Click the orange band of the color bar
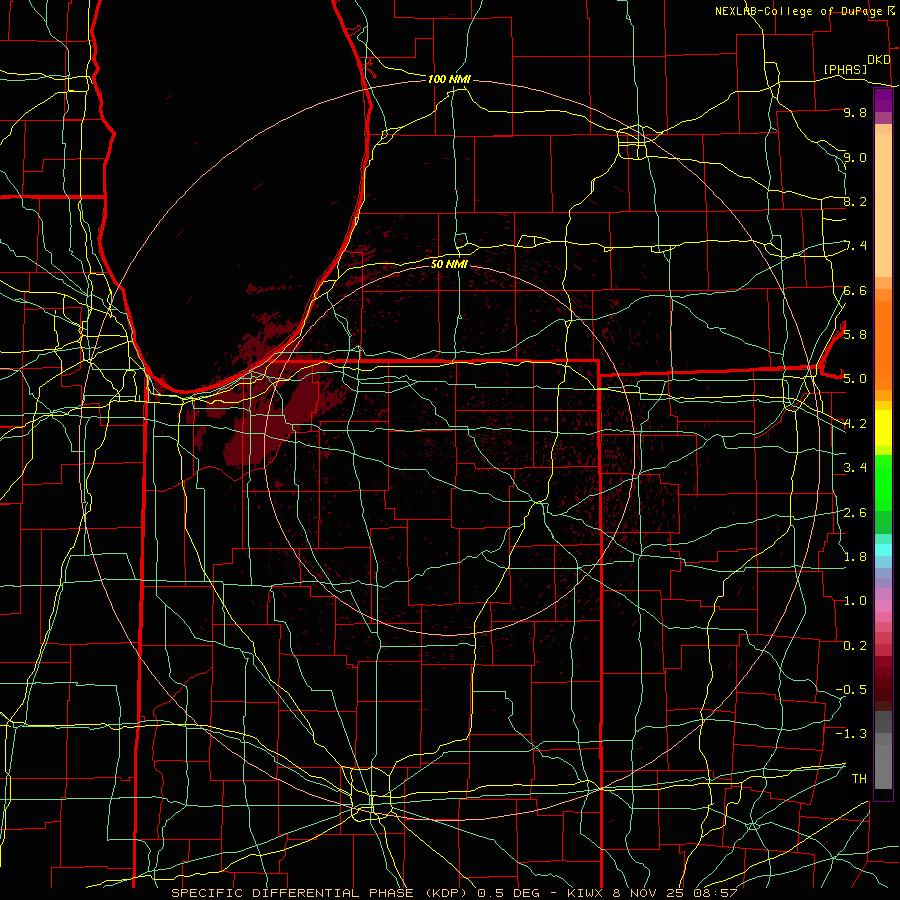Screen dimensions: 900x900 pyautogui.click(x=883, y=346)
